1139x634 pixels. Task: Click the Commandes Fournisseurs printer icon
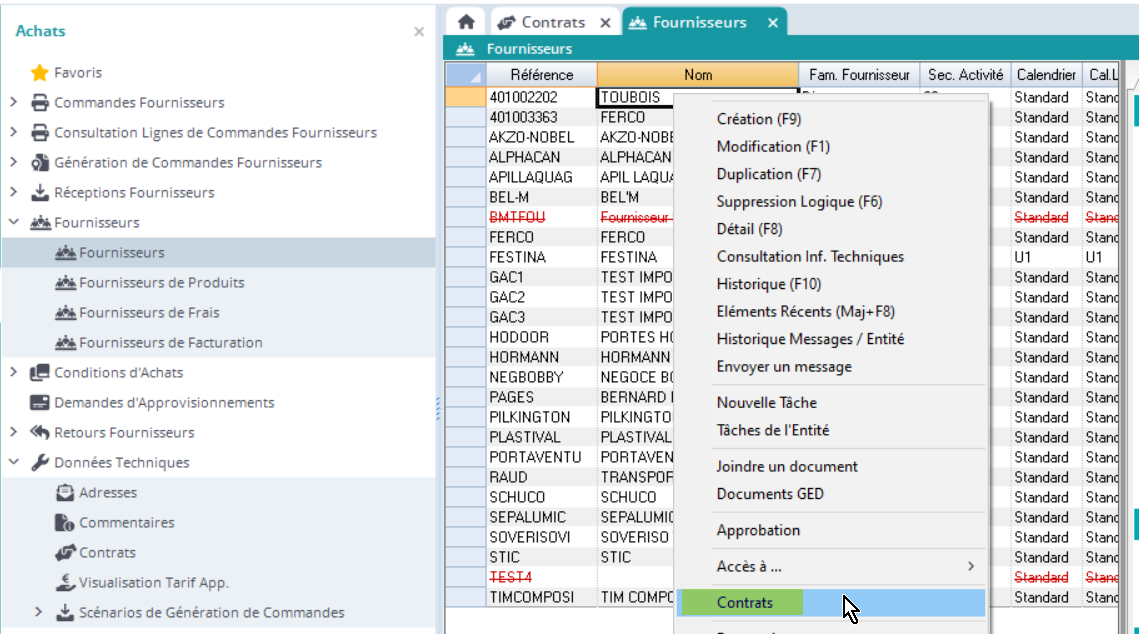(40, 103)
